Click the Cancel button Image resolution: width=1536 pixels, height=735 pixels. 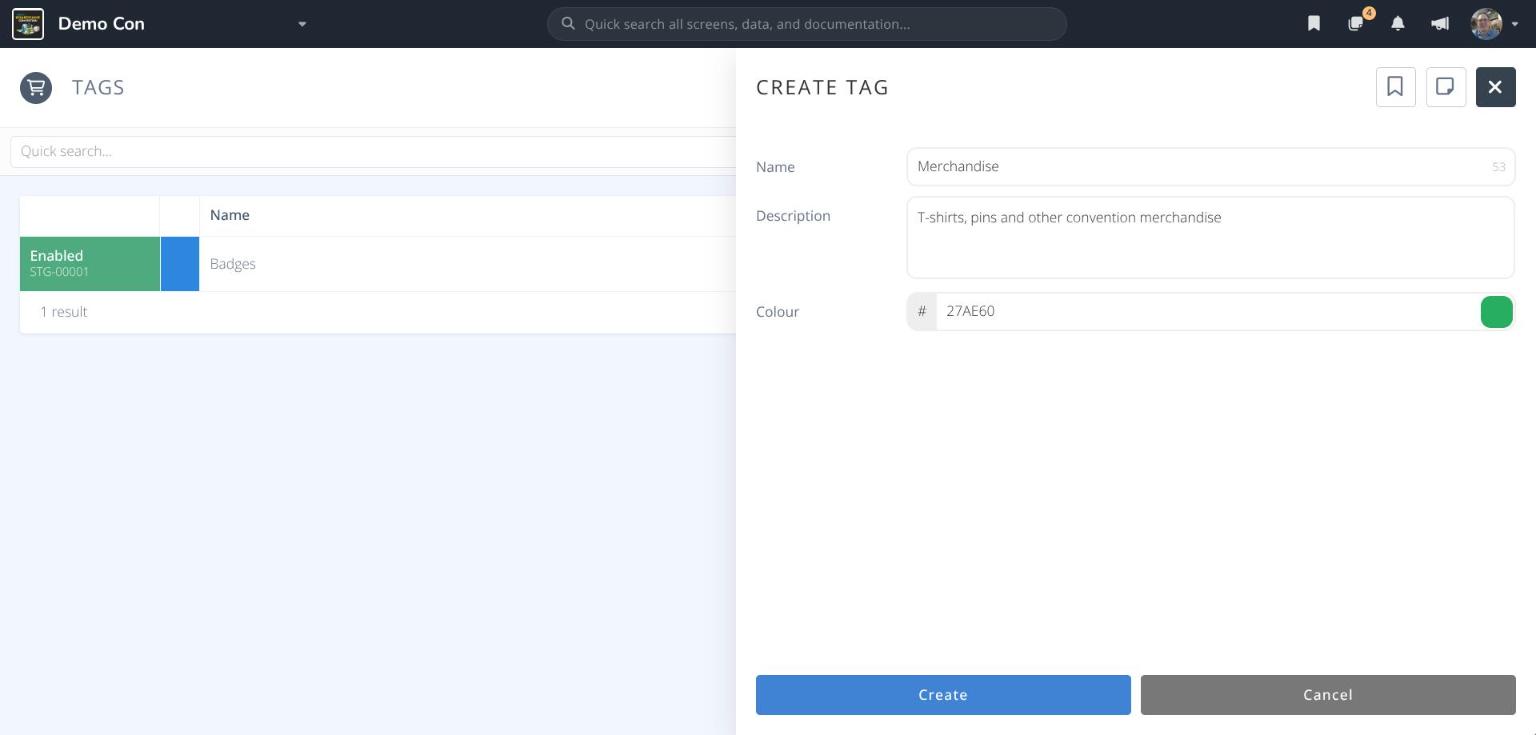point(1328,695)
